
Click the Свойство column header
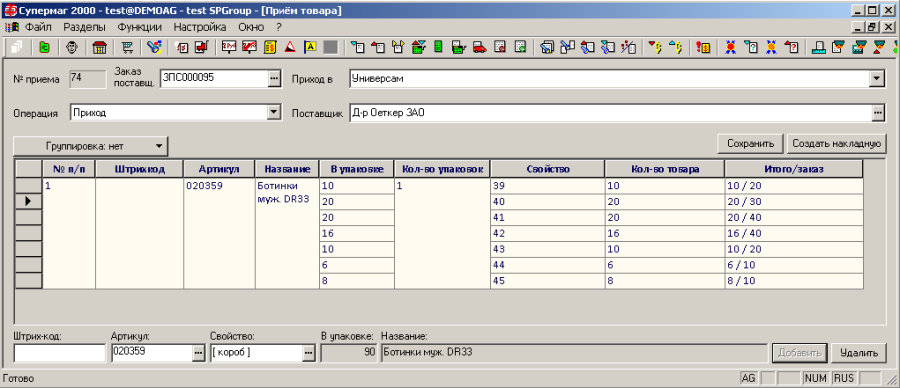[x=547, y=169]
